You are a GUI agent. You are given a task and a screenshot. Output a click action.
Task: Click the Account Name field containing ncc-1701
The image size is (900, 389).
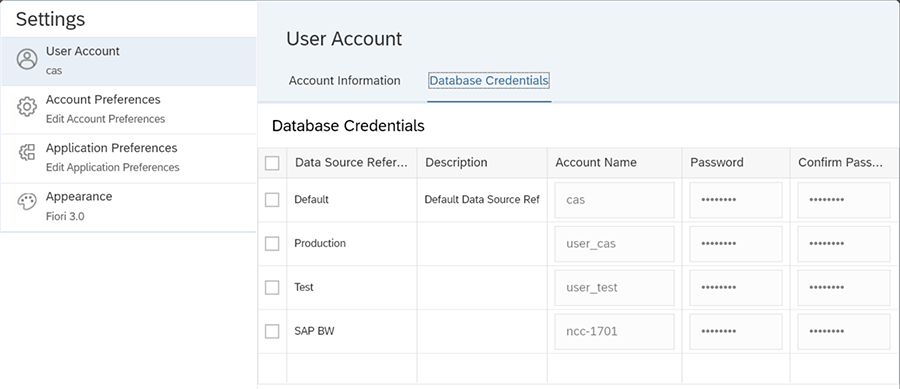[615, 332]
